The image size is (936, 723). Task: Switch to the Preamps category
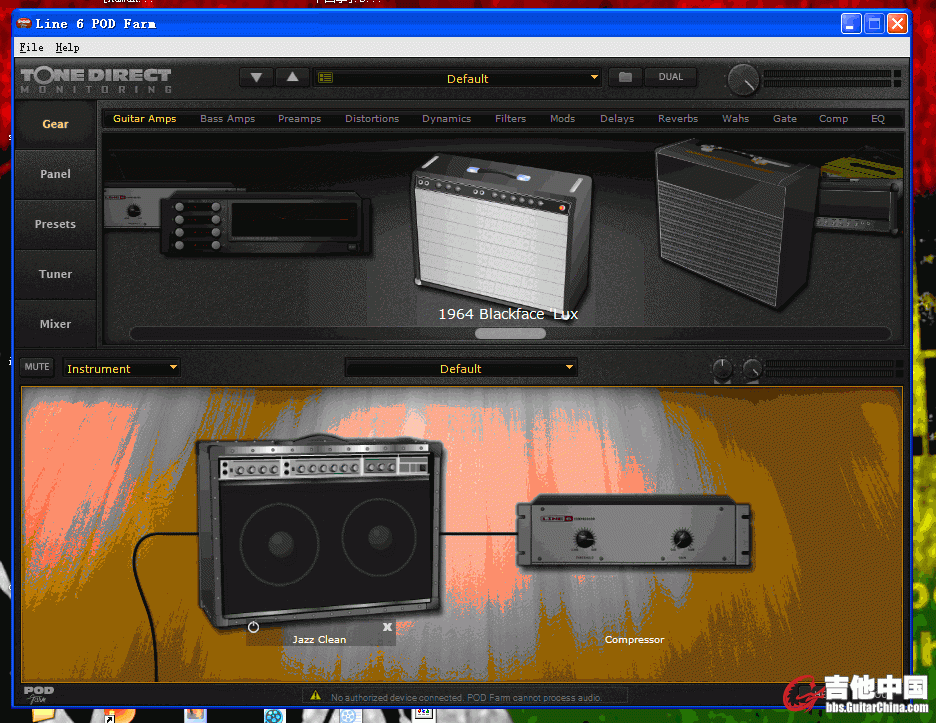[300, 118]
